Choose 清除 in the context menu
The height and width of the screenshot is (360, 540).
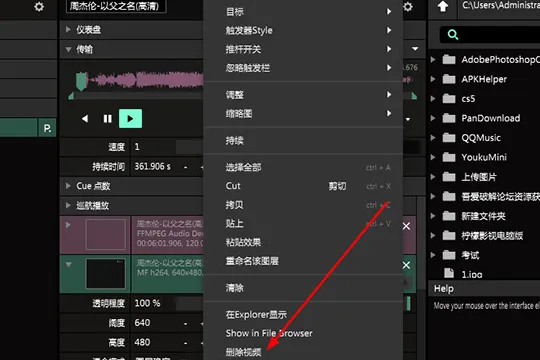tap(303, 288)
